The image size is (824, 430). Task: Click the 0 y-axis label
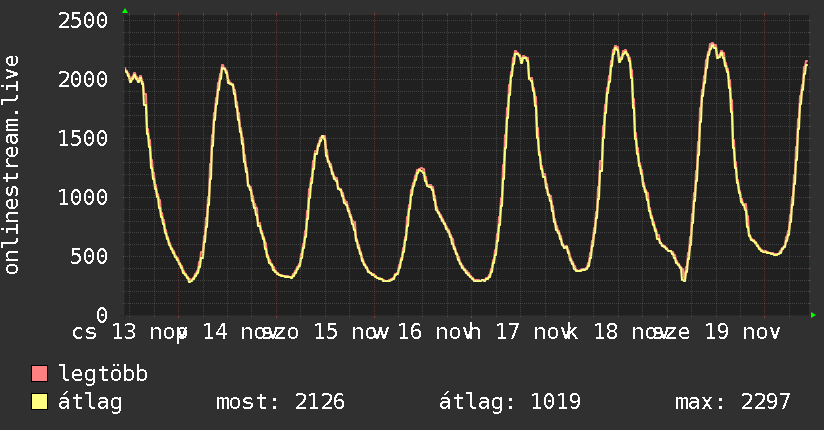(102, 315)
